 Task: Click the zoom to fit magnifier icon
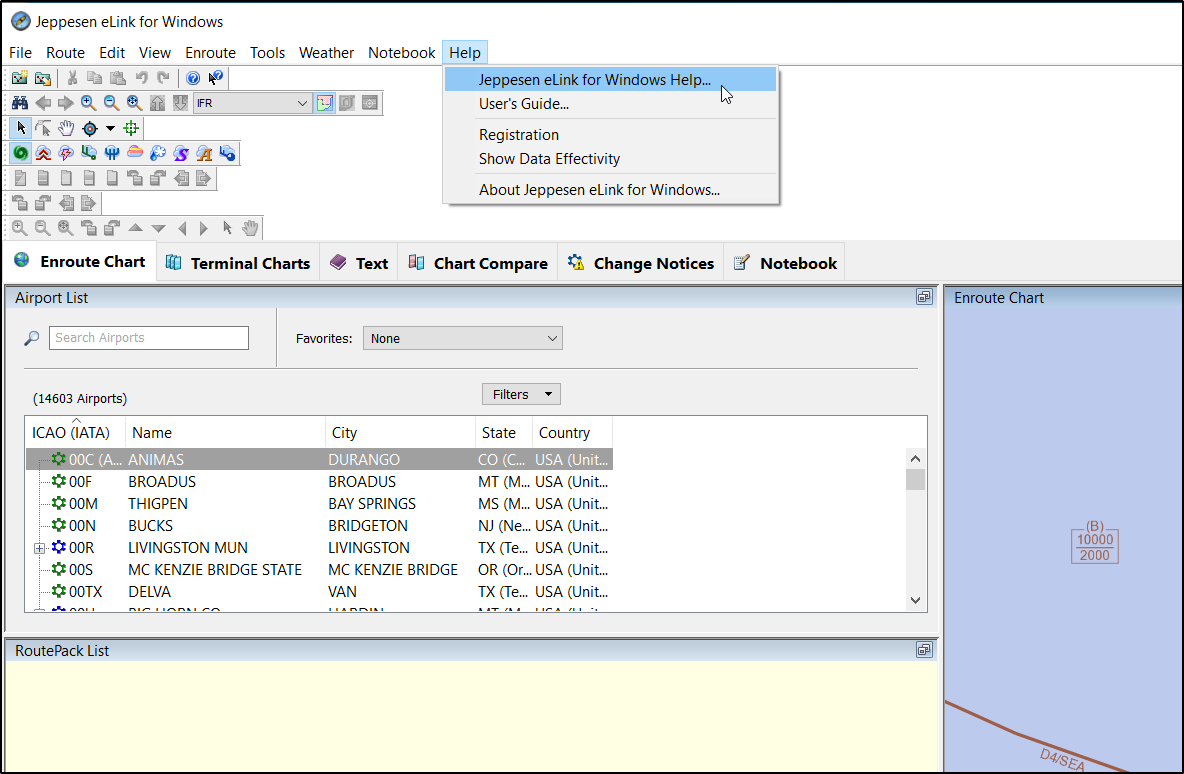pyautogui.click(x=134, y=103)
